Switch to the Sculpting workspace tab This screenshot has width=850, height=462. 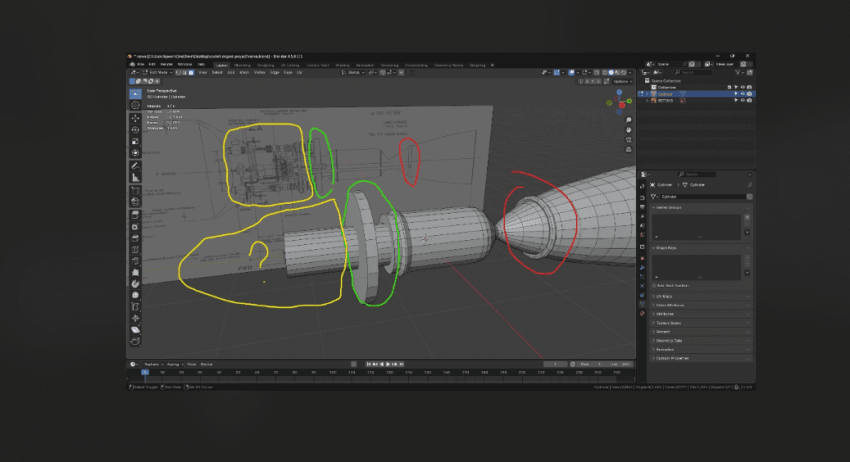pyautogui.click(x=266, y=65)
